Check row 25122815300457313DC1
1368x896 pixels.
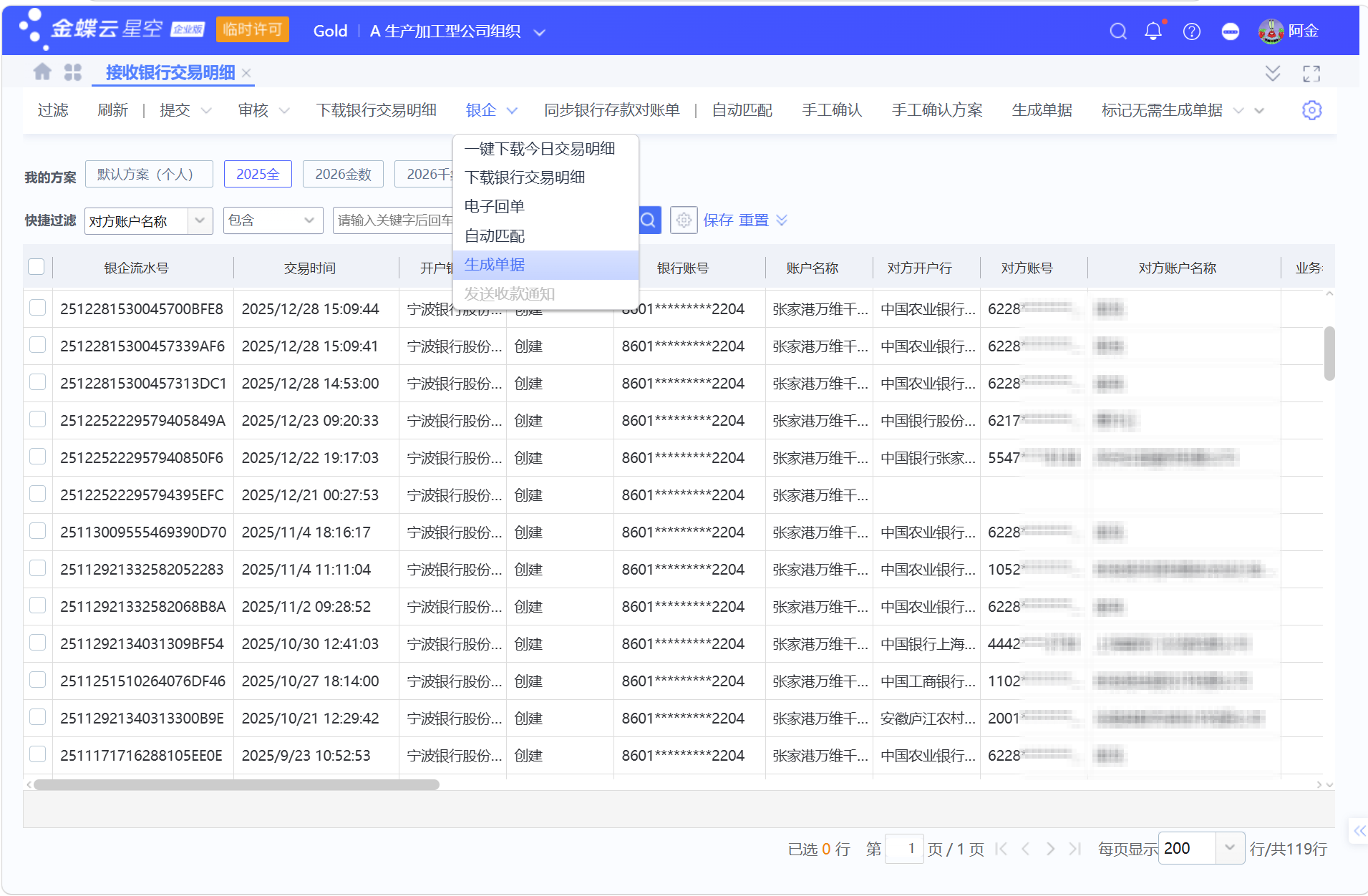[37, 382]
